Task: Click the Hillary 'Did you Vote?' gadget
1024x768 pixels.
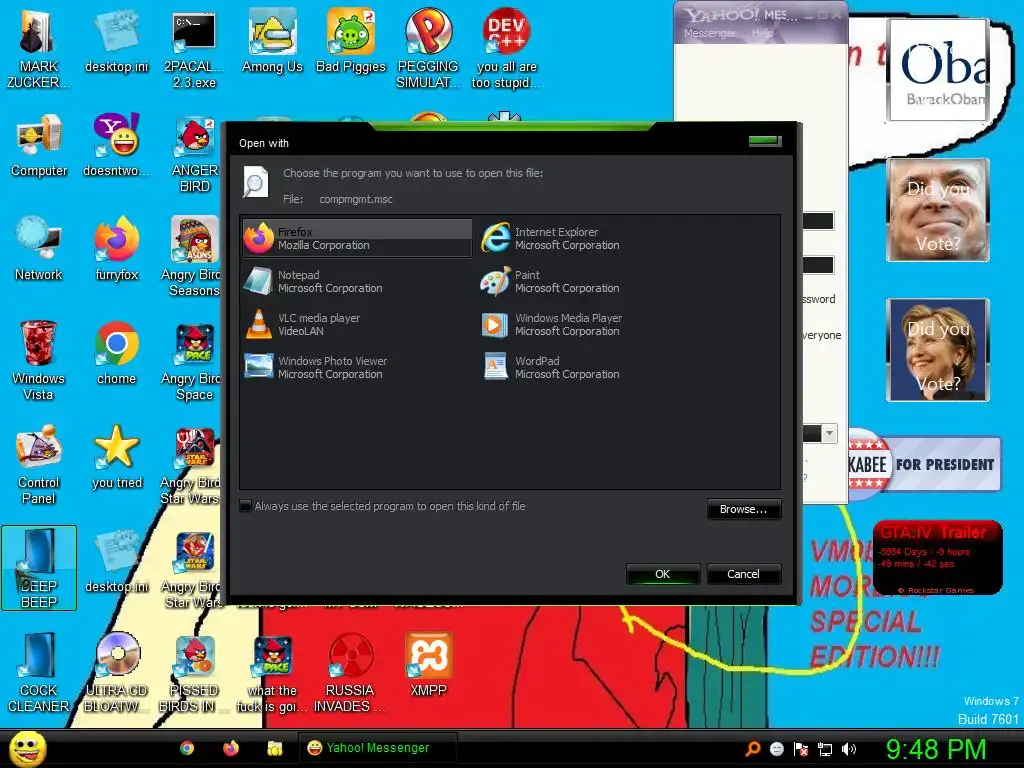Action: (x=938, y=349)
